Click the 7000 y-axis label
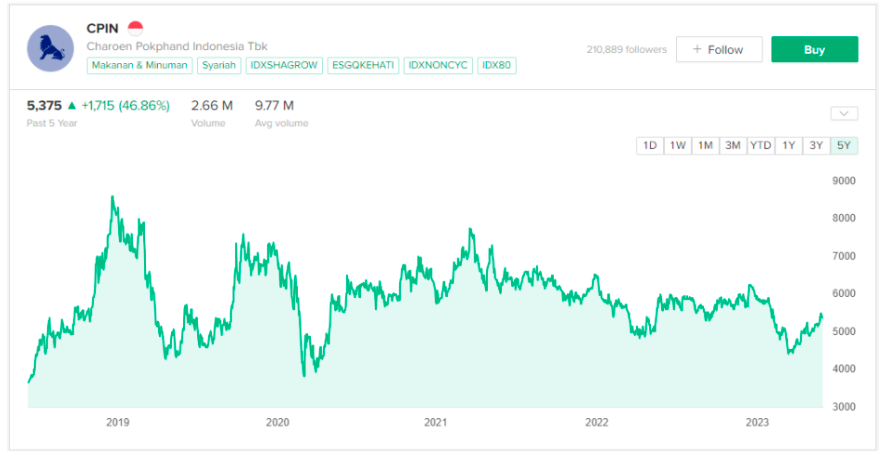Viewport: 882px width, 457px height. coord(844,256)
